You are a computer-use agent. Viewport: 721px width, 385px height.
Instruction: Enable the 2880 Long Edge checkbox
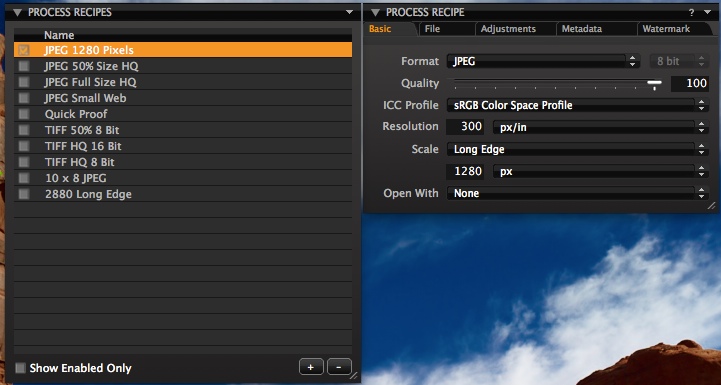click(x=23, y=194)
